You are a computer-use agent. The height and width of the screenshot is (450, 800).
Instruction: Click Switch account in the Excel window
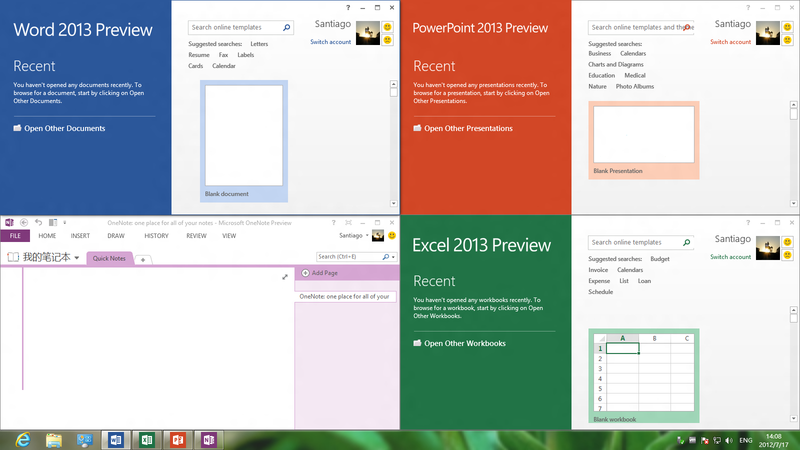731,257
